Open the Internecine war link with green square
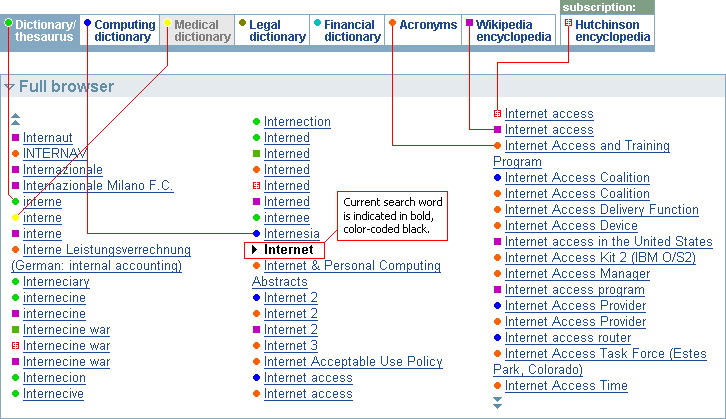The width and height of the screenshot is (726, 419). [x=67, y=330]
